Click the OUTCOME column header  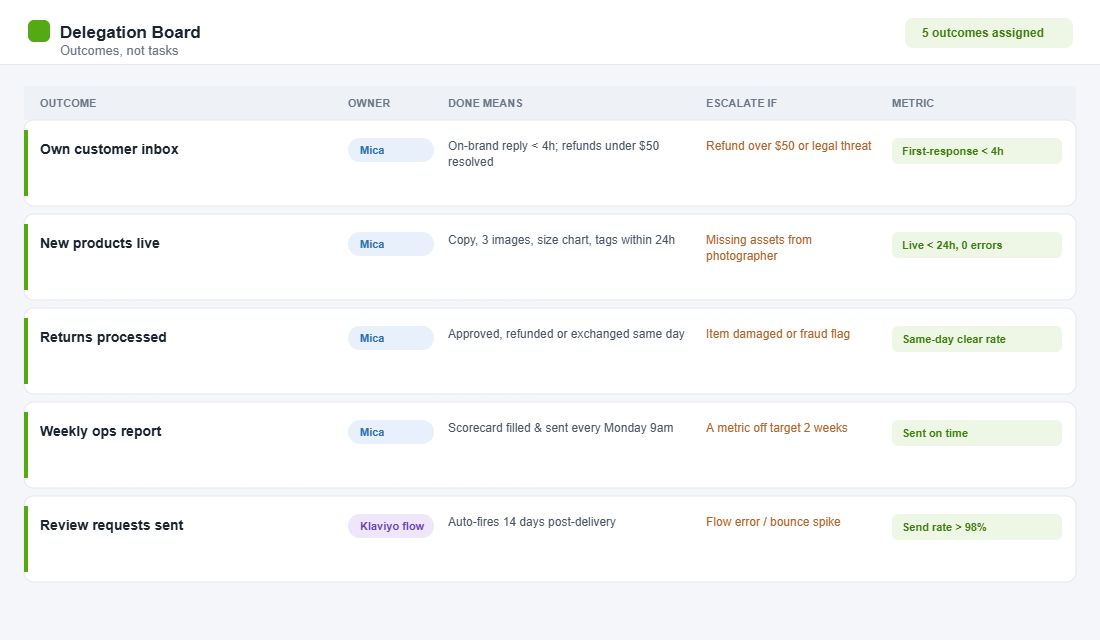[68, 103]
